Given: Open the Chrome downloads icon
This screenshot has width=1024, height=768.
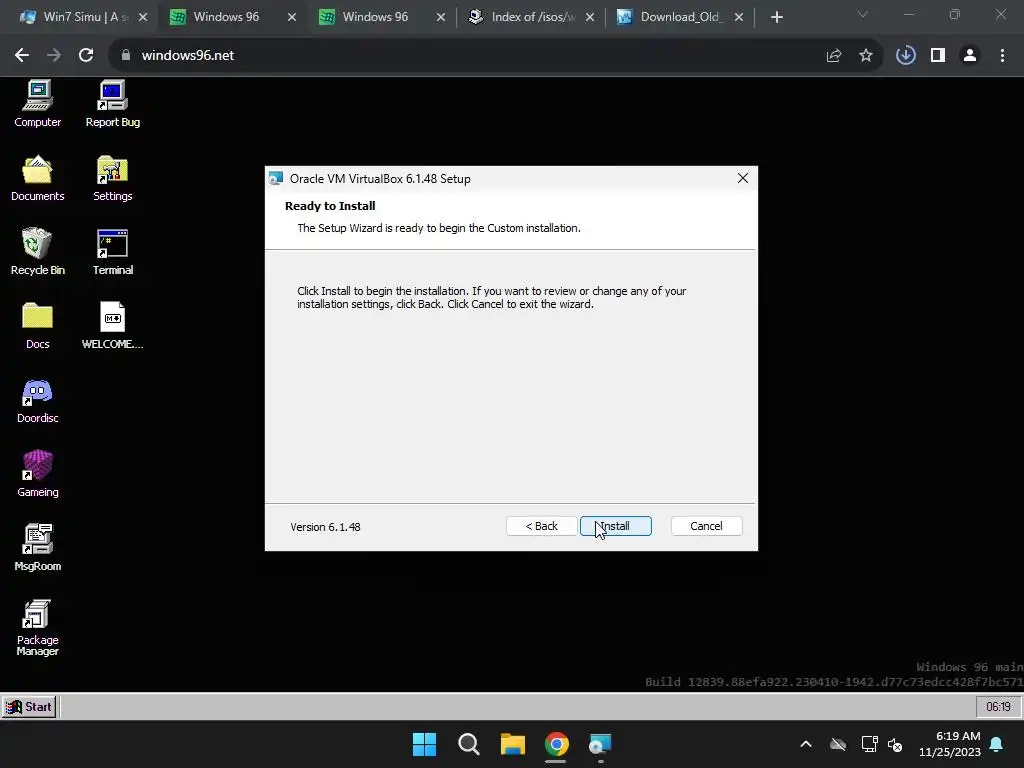Looking at the screenshot, I should pyautogui.click(x=905, y=56).
